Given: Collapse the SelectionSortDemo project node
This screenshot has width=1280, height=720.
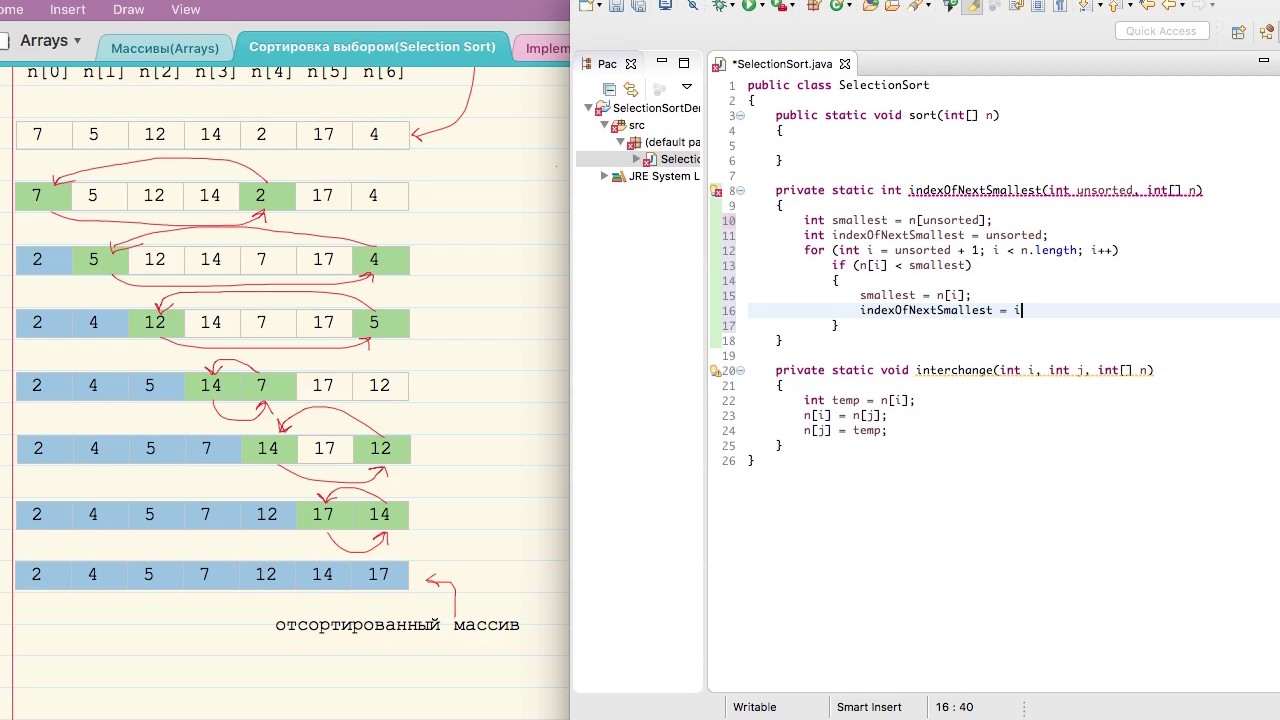Looking at the screenshot, I should coord(588,108).
